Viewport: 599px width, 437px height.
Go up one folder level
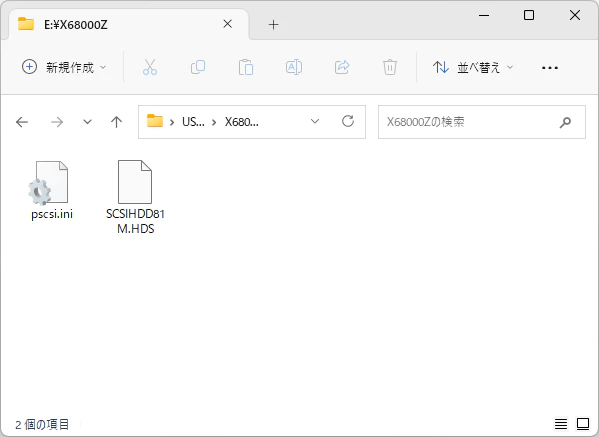[x=116, y=122]
